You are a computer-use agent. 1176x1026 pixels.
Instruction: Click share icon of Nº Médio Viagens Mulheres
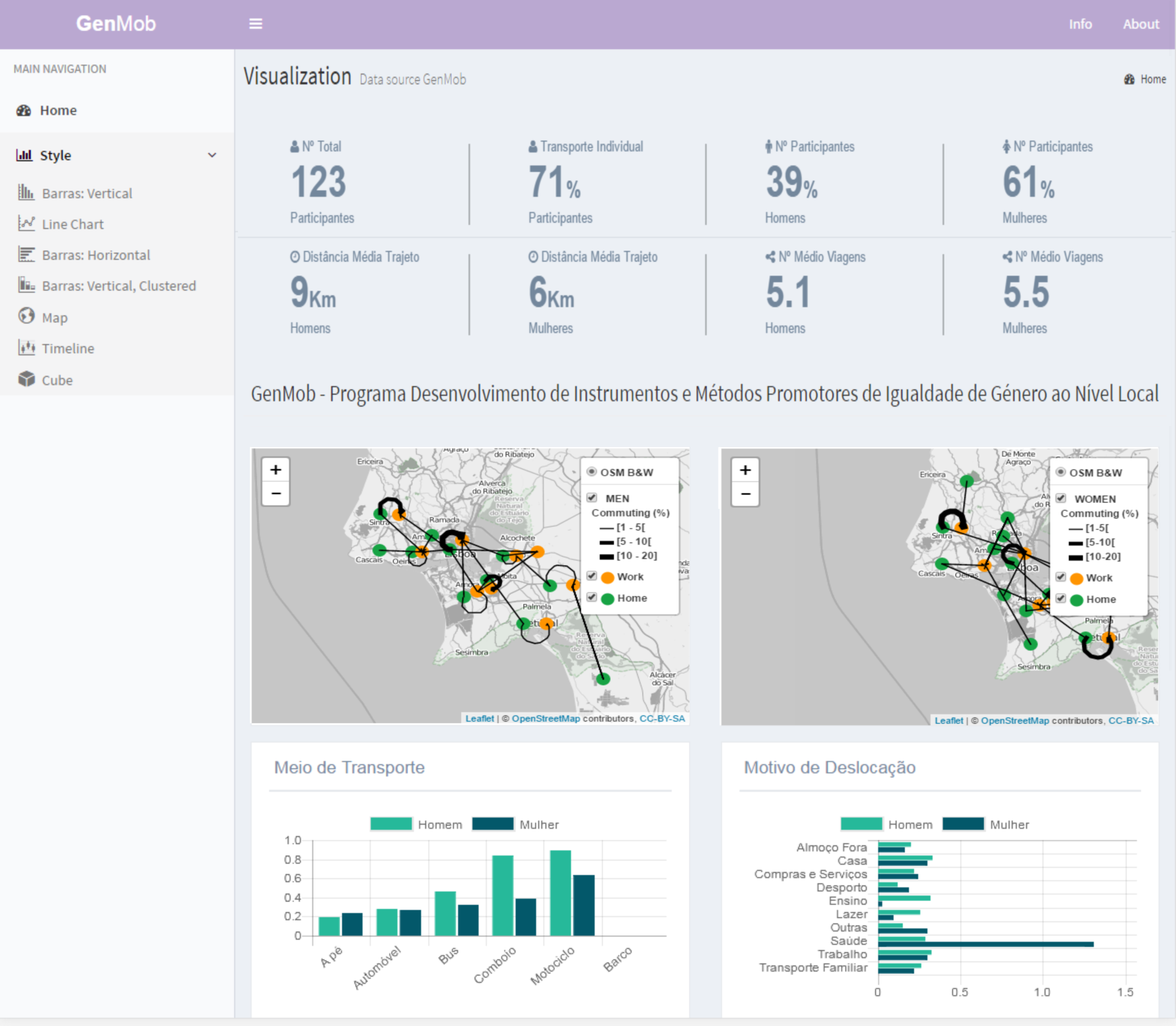(1007, 257)
